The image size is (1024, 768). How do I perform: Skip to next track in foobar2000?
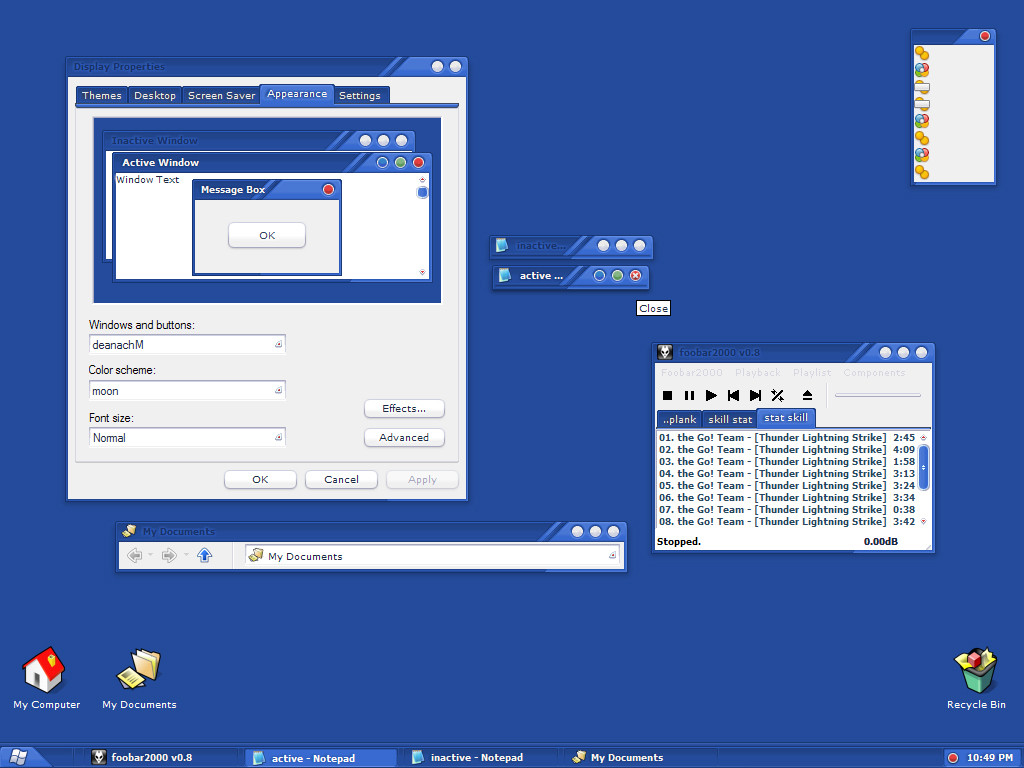[756, 395]
